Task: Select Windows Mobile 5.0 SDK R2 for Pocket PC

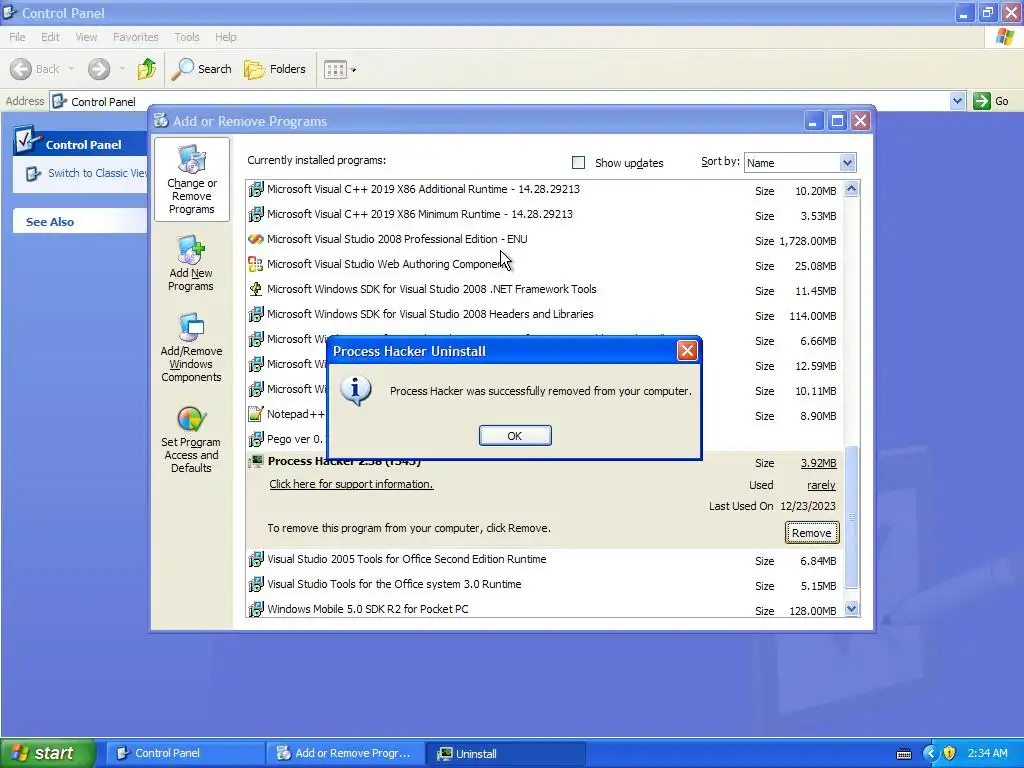Action: coord(368,609)
